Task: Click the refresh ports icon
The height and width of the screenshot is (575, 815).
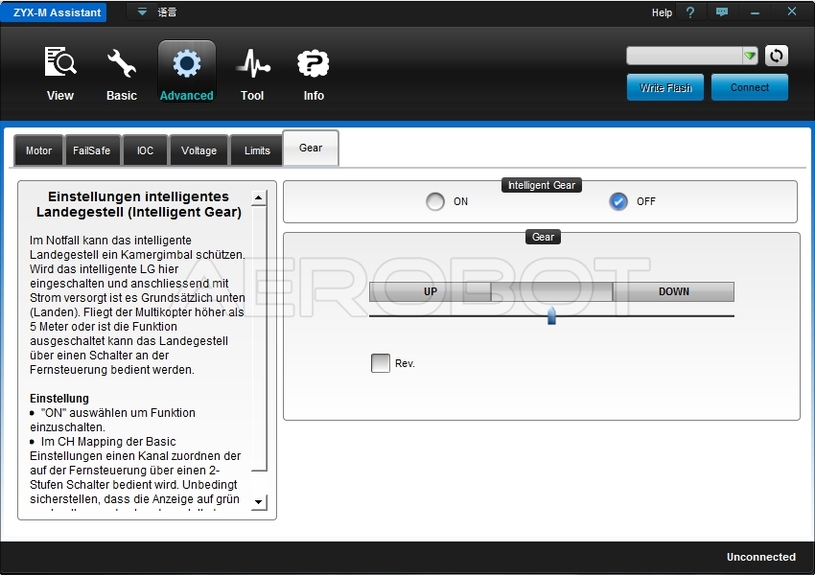Action: (776, 56)
